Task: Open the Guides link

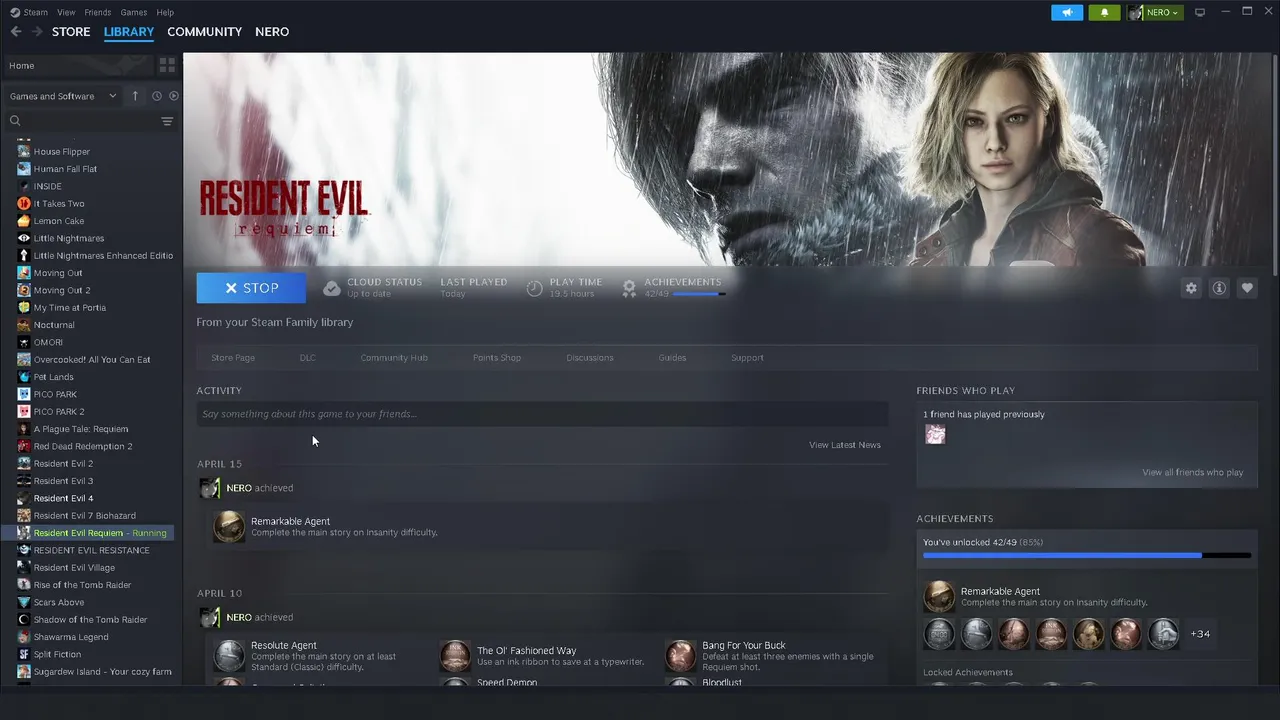Action: pos(672,358)
